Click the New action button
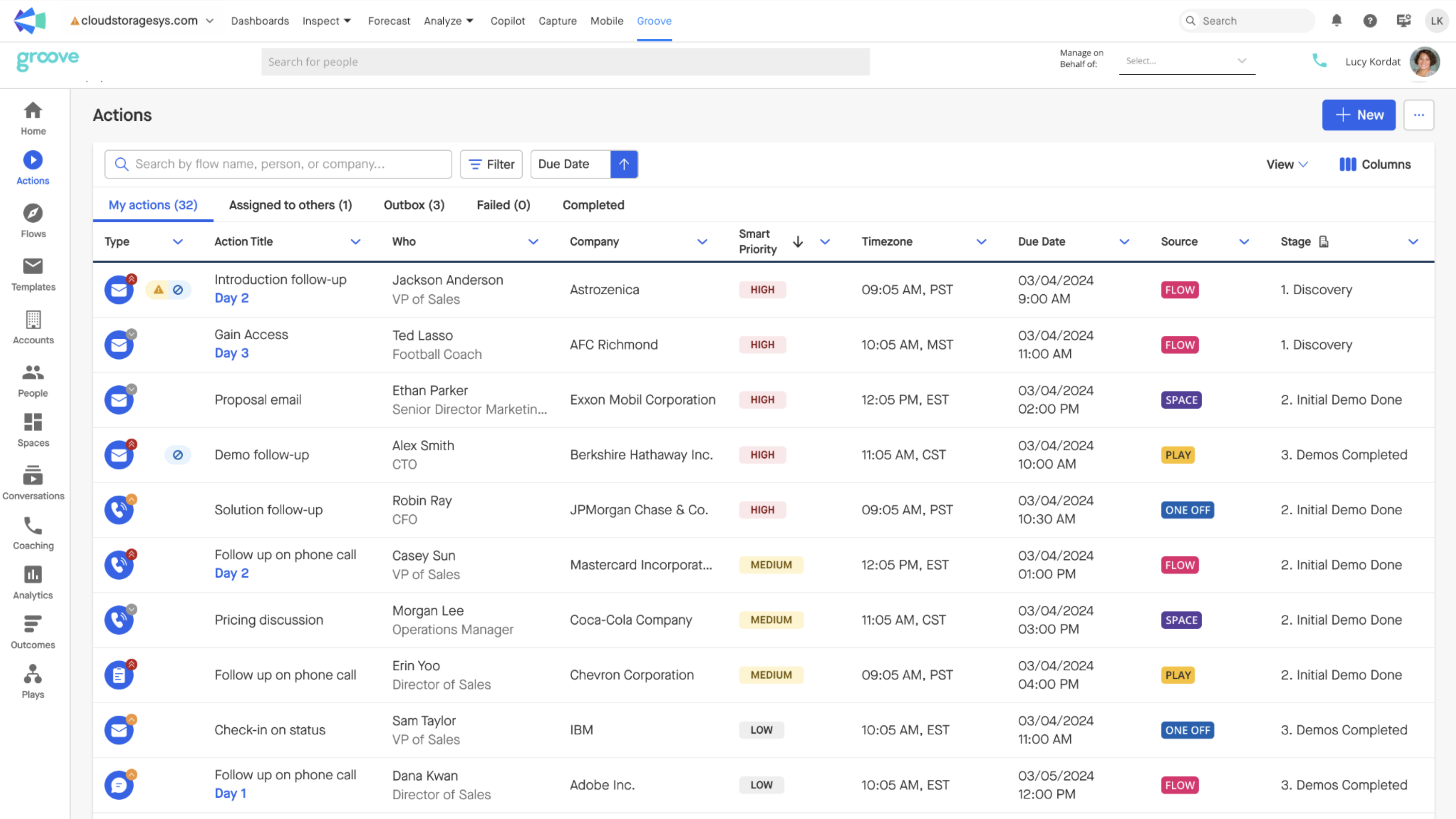Screen dimensions: 1456x819 1358,115
